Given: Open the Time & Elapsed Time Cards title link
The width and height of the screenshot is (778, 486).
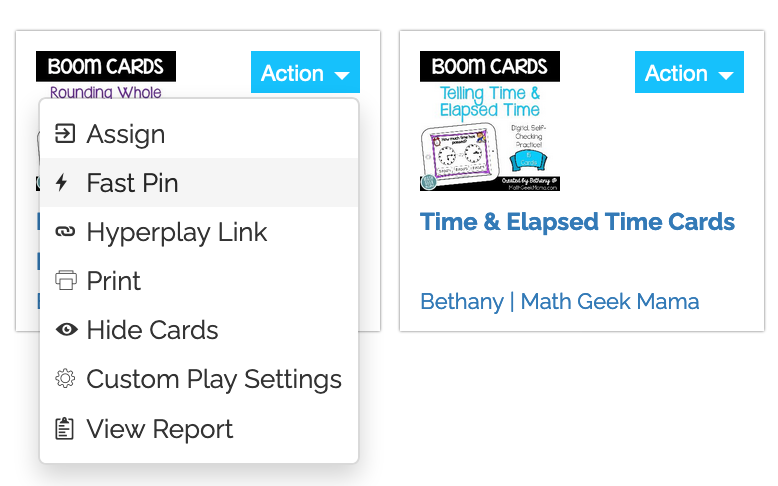Looking at the screenshot, I should pos(577,221).
